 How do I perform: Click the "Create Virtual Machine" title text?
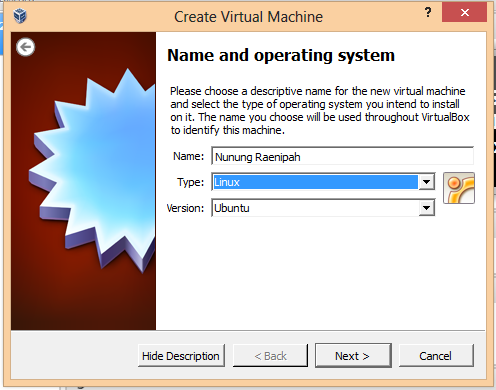point(248,17)
